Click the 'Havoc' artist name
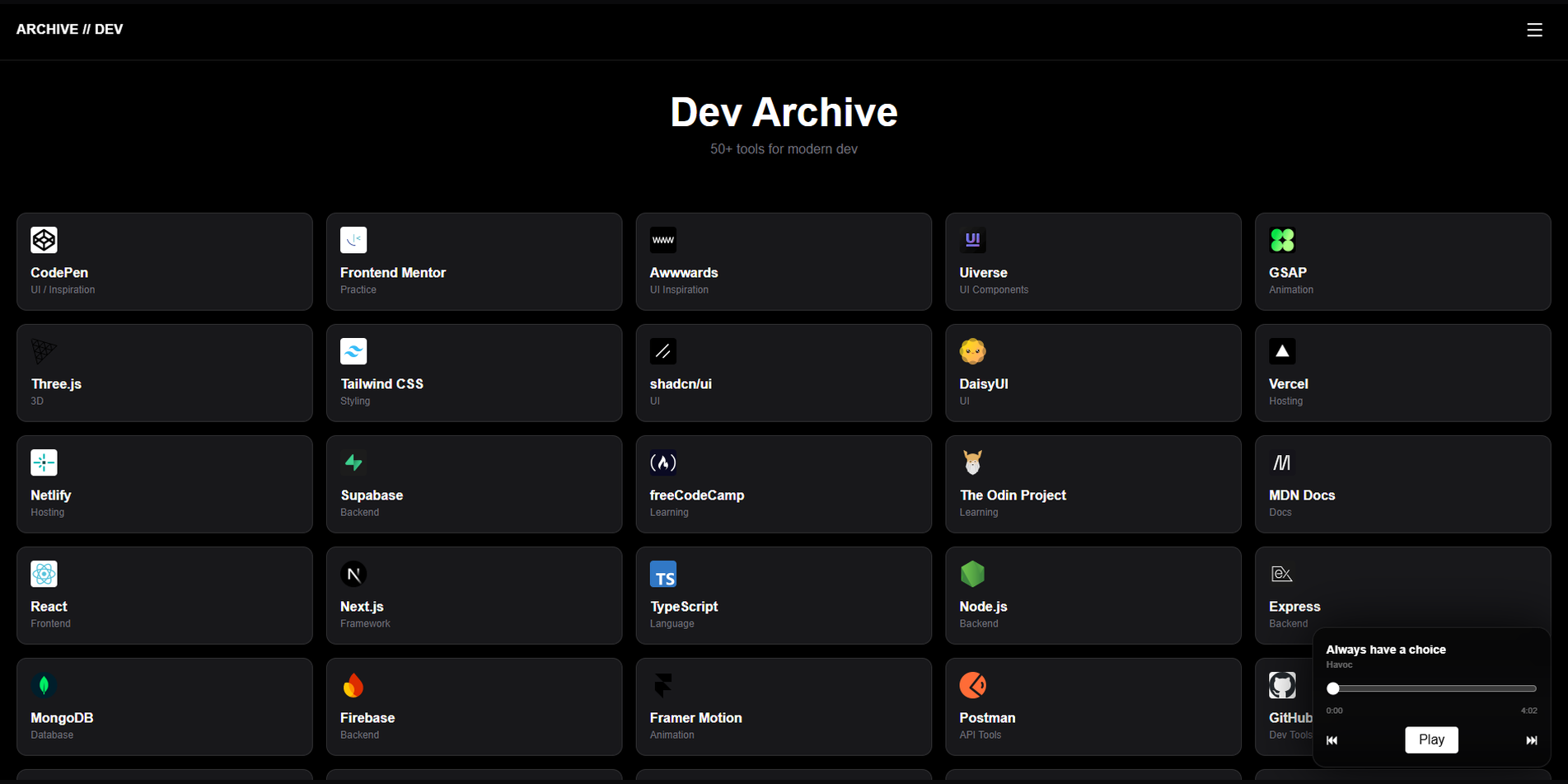 1339,664
